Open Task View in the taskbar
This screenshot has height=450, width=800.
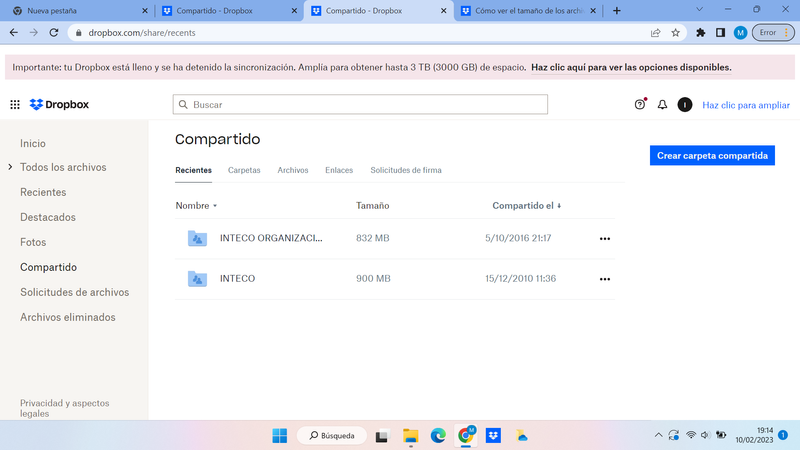[382, 436]
